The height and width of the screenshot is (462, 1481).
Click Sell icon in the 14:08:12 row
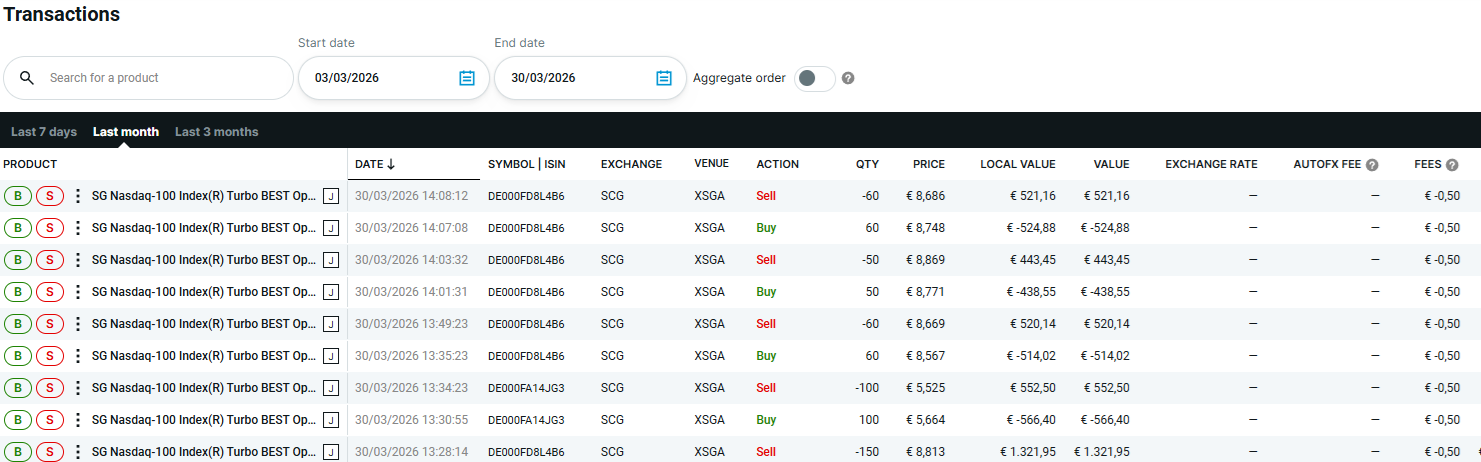tap(50, 196)
